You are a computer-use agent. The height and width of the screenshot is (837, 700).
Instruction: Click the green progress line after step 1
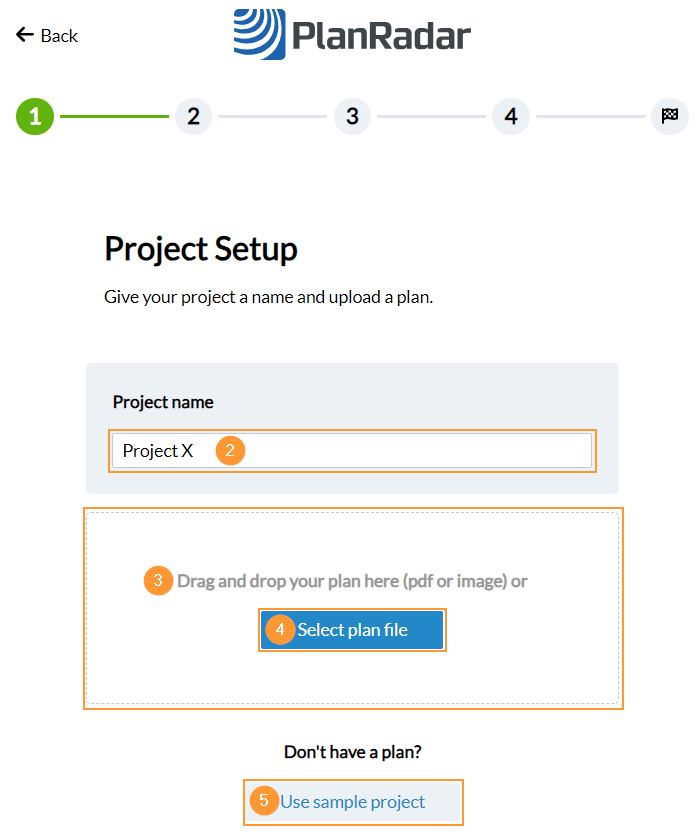point(114,116)
